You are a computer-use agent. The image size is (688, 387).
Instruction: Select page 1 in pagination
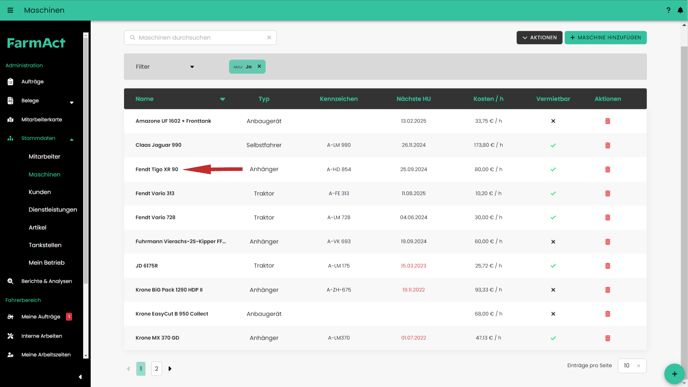pyautogui.click(x=141, y=369)
